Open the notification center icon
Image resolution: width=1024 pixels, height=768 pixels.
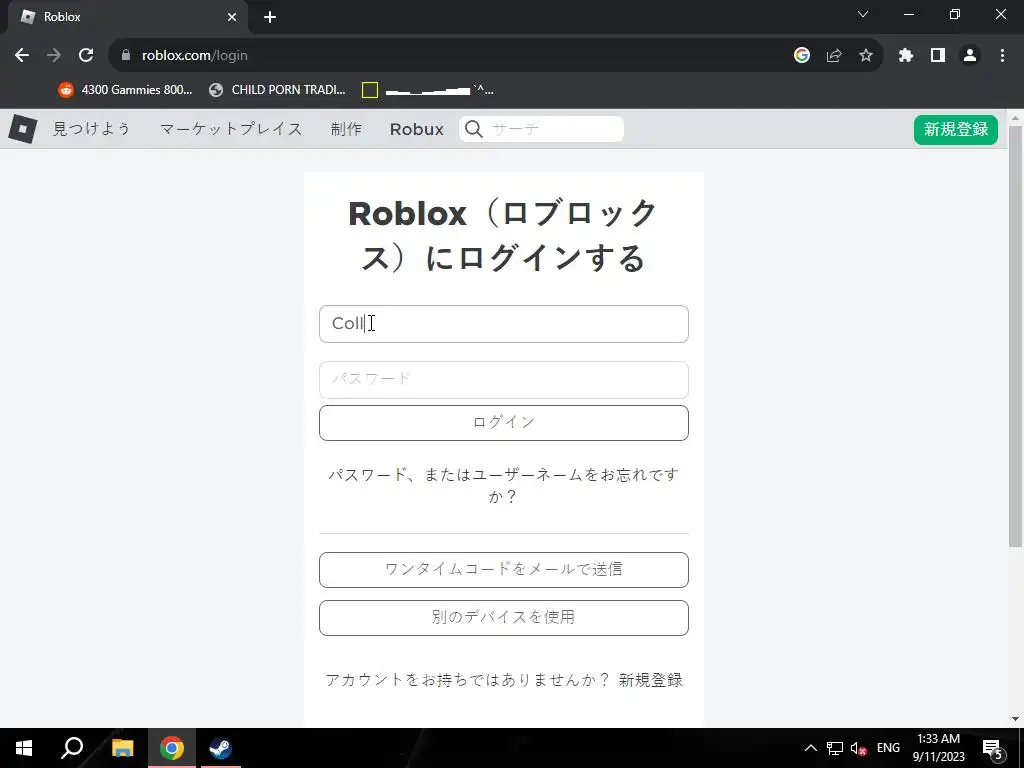pos(993,749)
